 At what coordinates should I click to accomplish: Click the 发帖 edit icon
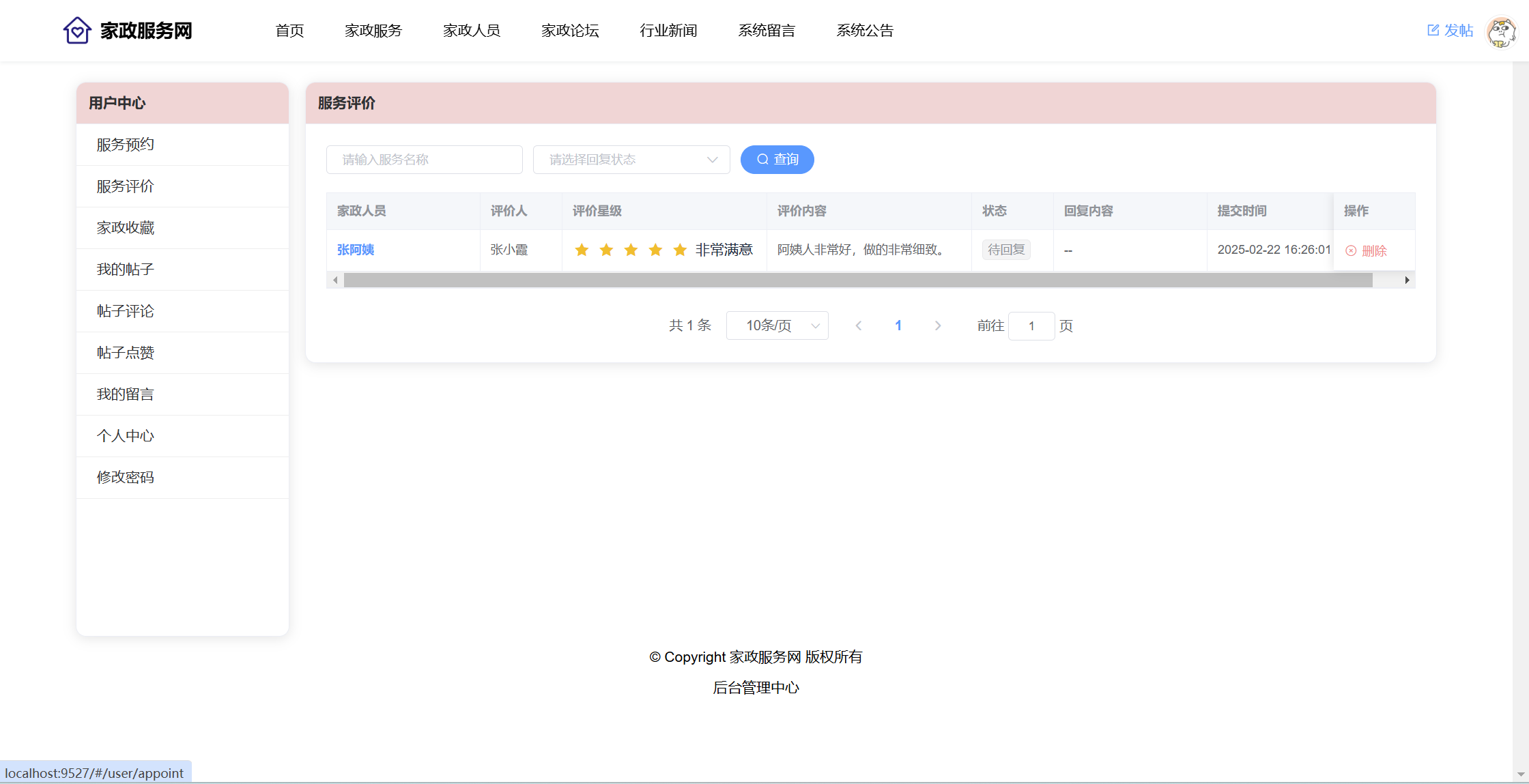pos(1433,30)
